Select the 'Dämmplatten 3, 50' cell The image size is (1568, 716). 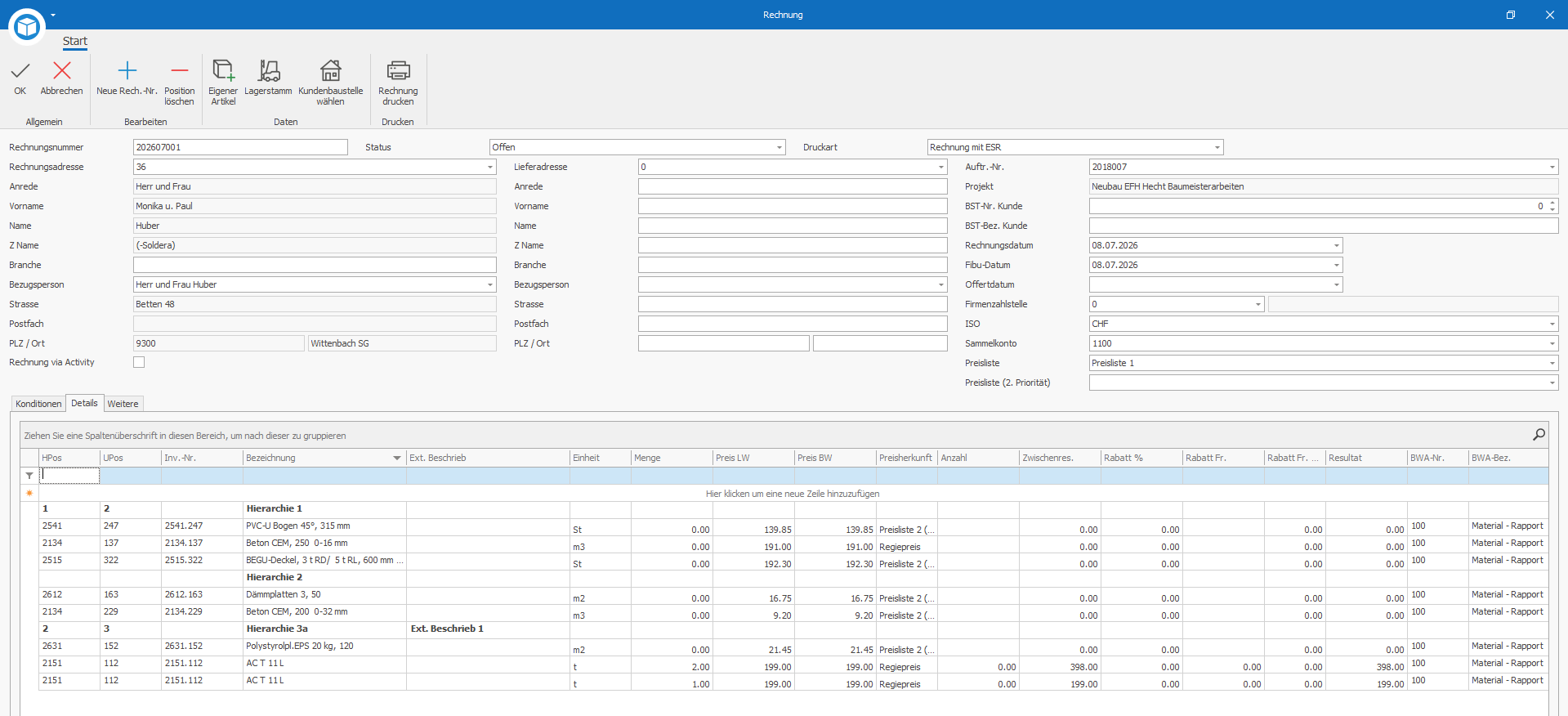tap(324, 595)
